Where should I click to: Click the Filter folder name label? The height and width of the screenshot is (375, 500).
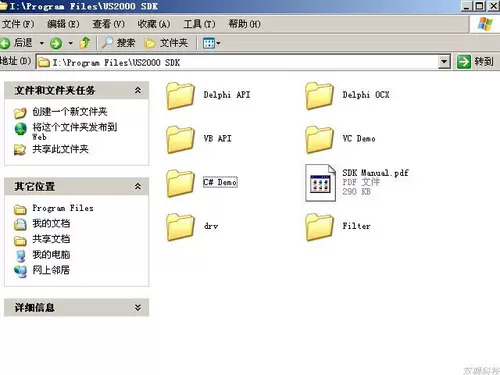(356, 226)
